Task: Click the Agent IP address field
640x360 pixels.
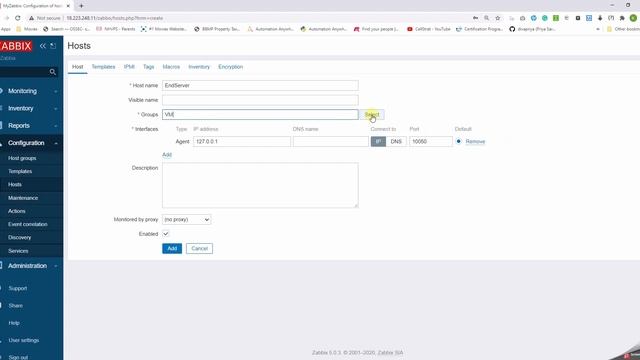Action: click(242, 141)
